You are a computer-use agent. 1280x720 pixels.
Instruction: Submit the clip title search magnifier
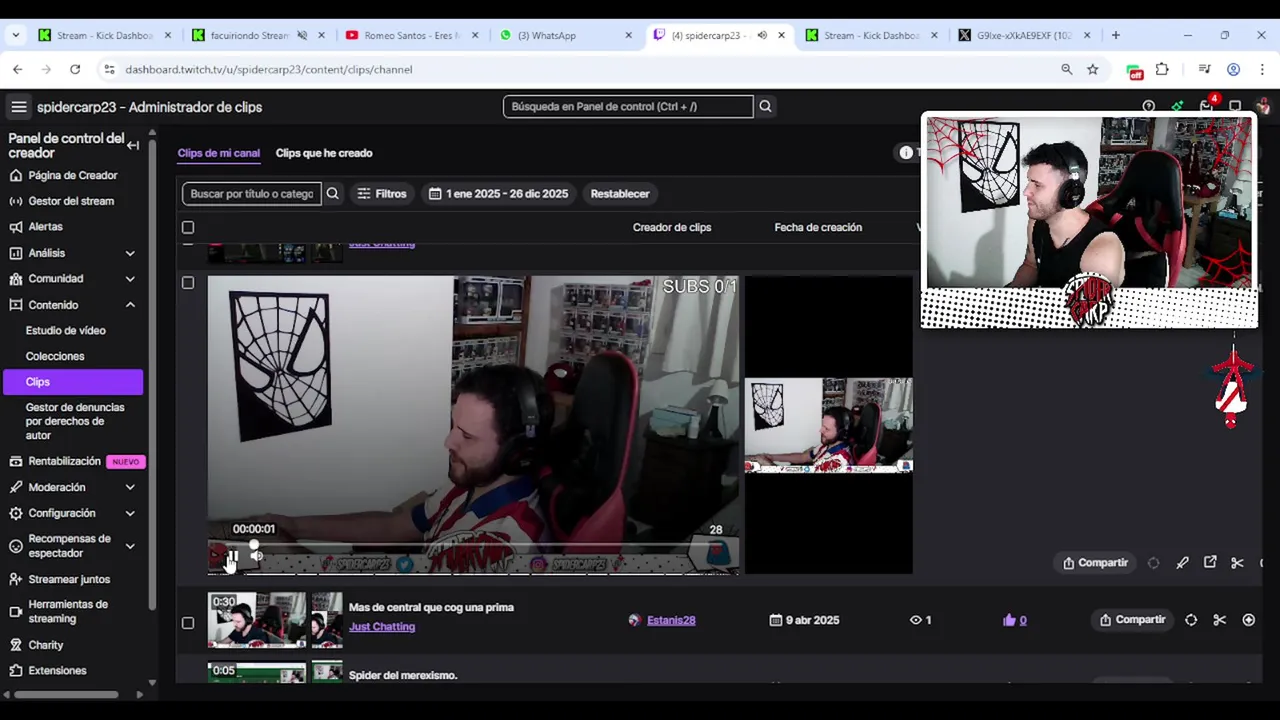point(333,194)
